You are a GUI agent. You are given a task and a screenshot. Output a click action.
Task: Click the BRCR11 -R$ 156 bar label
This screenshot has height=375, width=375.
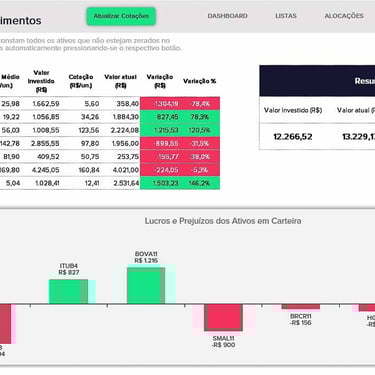[301, 320]
